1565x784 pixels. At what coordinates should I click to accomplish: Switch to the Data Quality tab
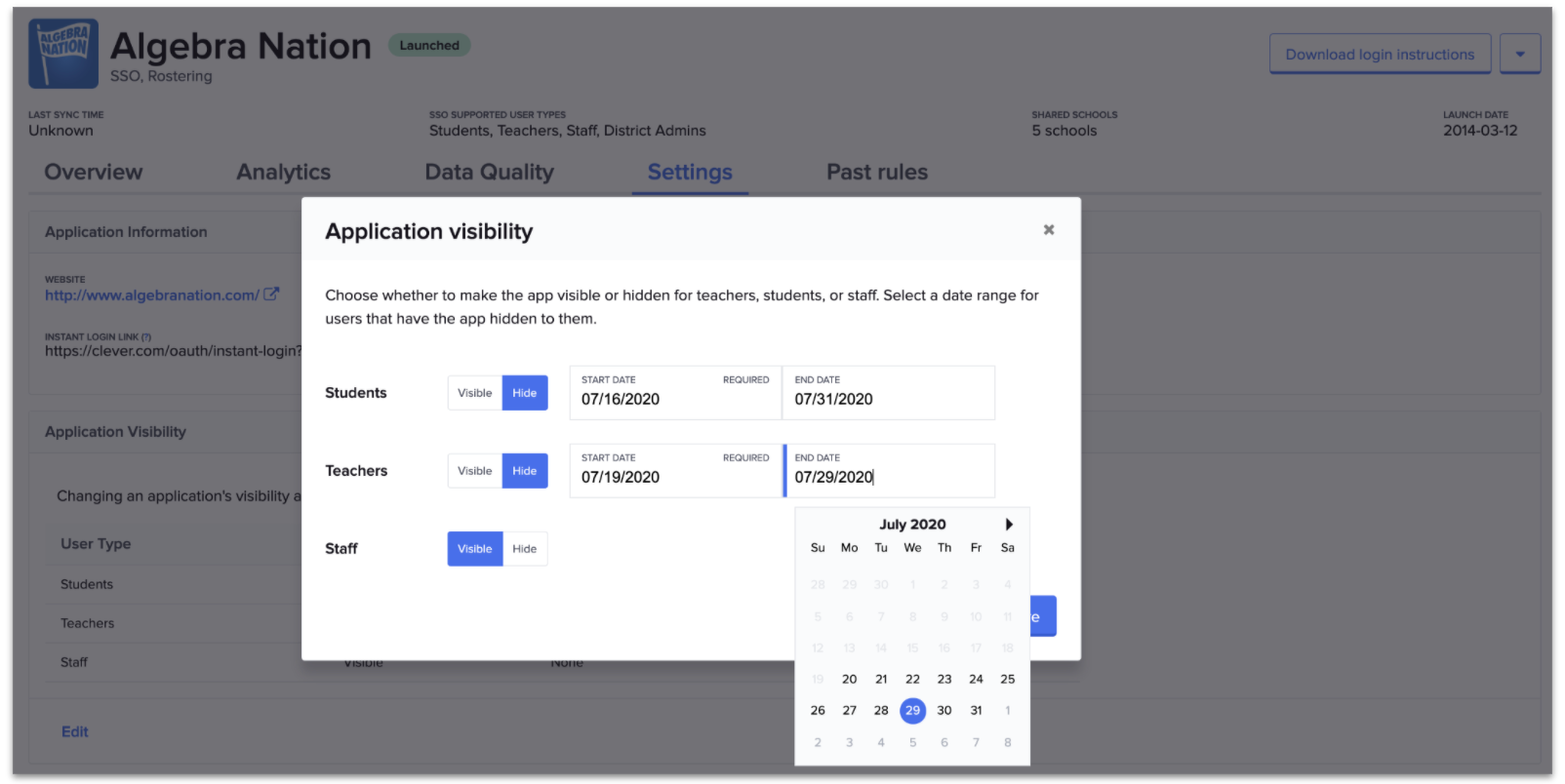coord(490,173)
